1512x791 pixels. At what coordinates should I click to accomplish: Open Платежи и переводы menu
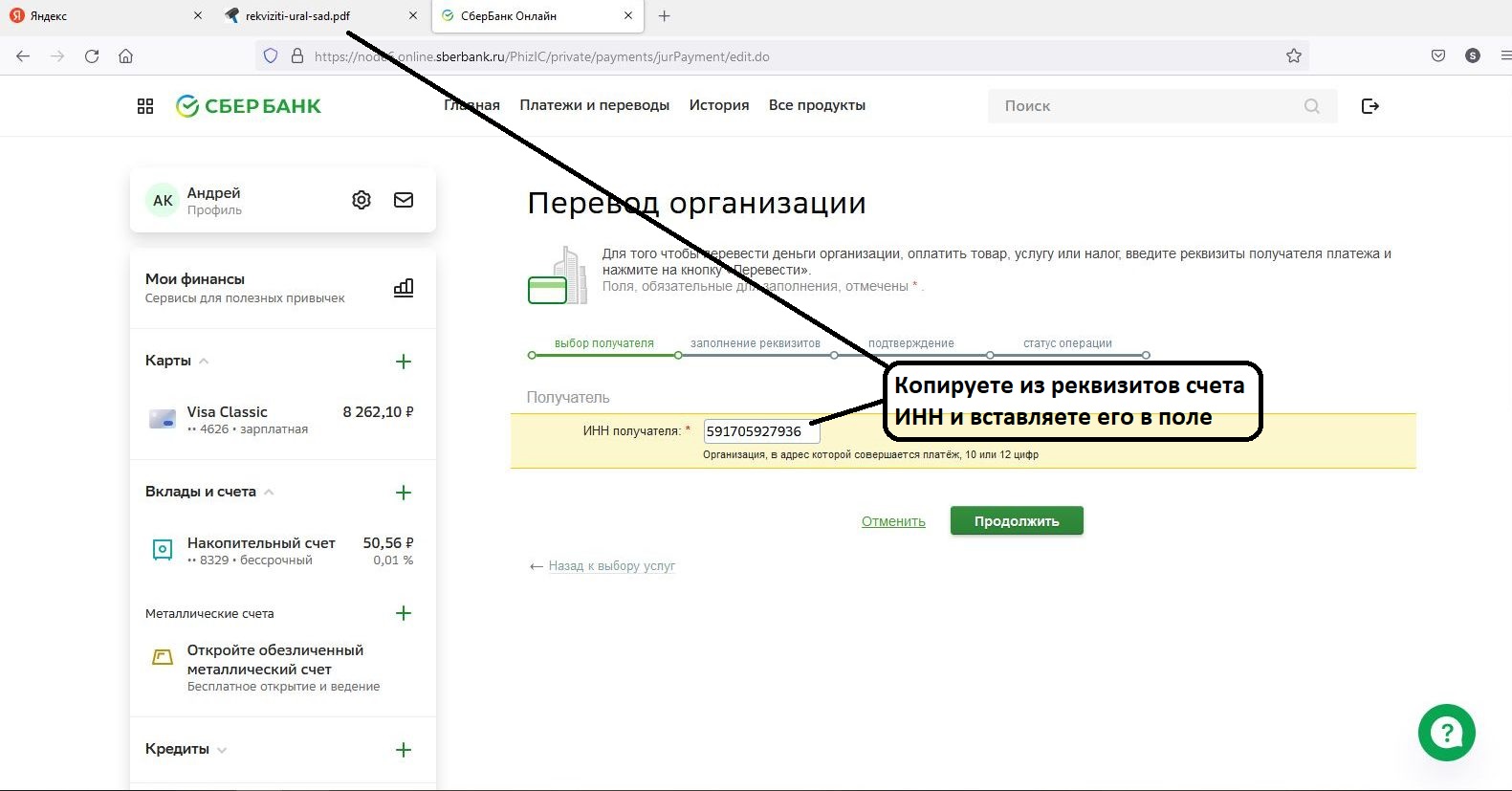click(x=595, y=105)
